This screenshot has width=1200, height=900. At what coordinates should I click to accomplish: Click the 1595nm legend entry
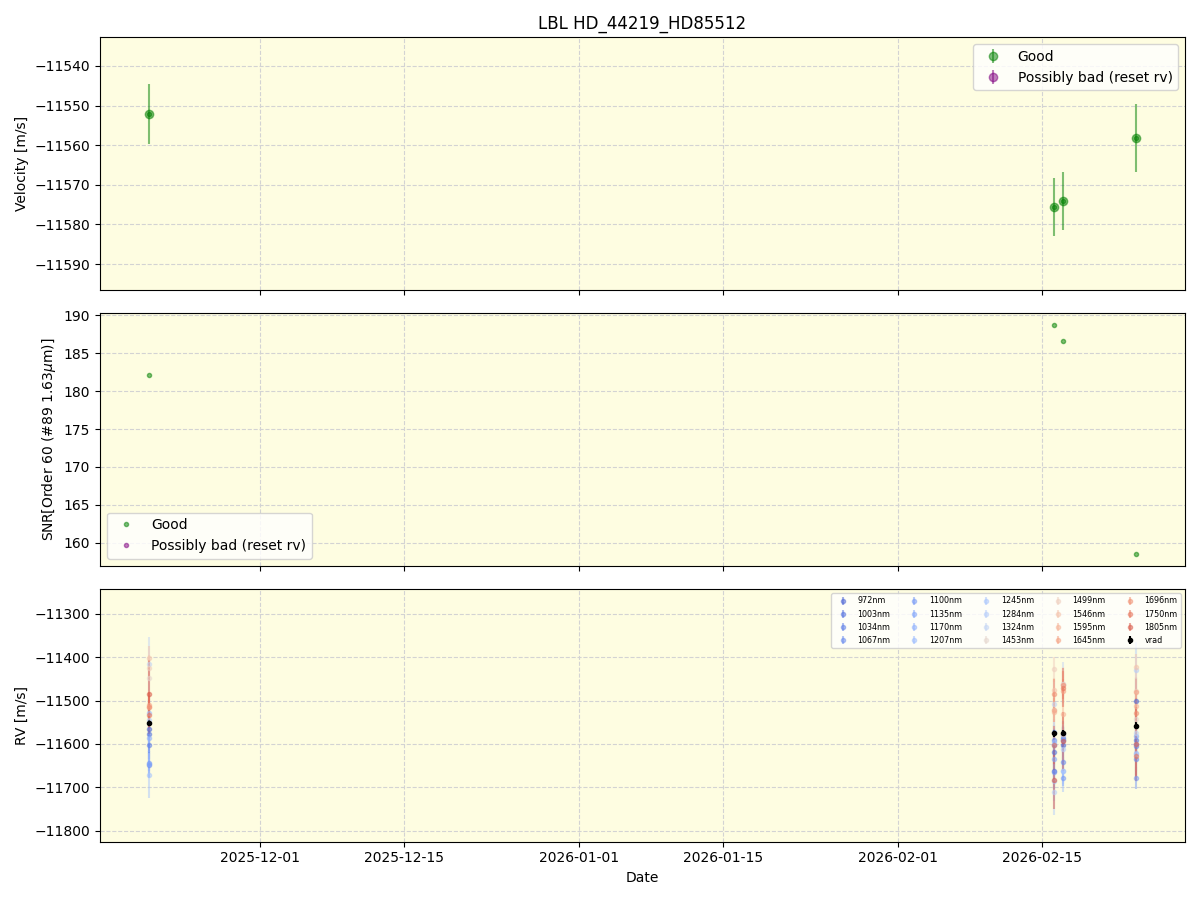tap(1089, 627)
